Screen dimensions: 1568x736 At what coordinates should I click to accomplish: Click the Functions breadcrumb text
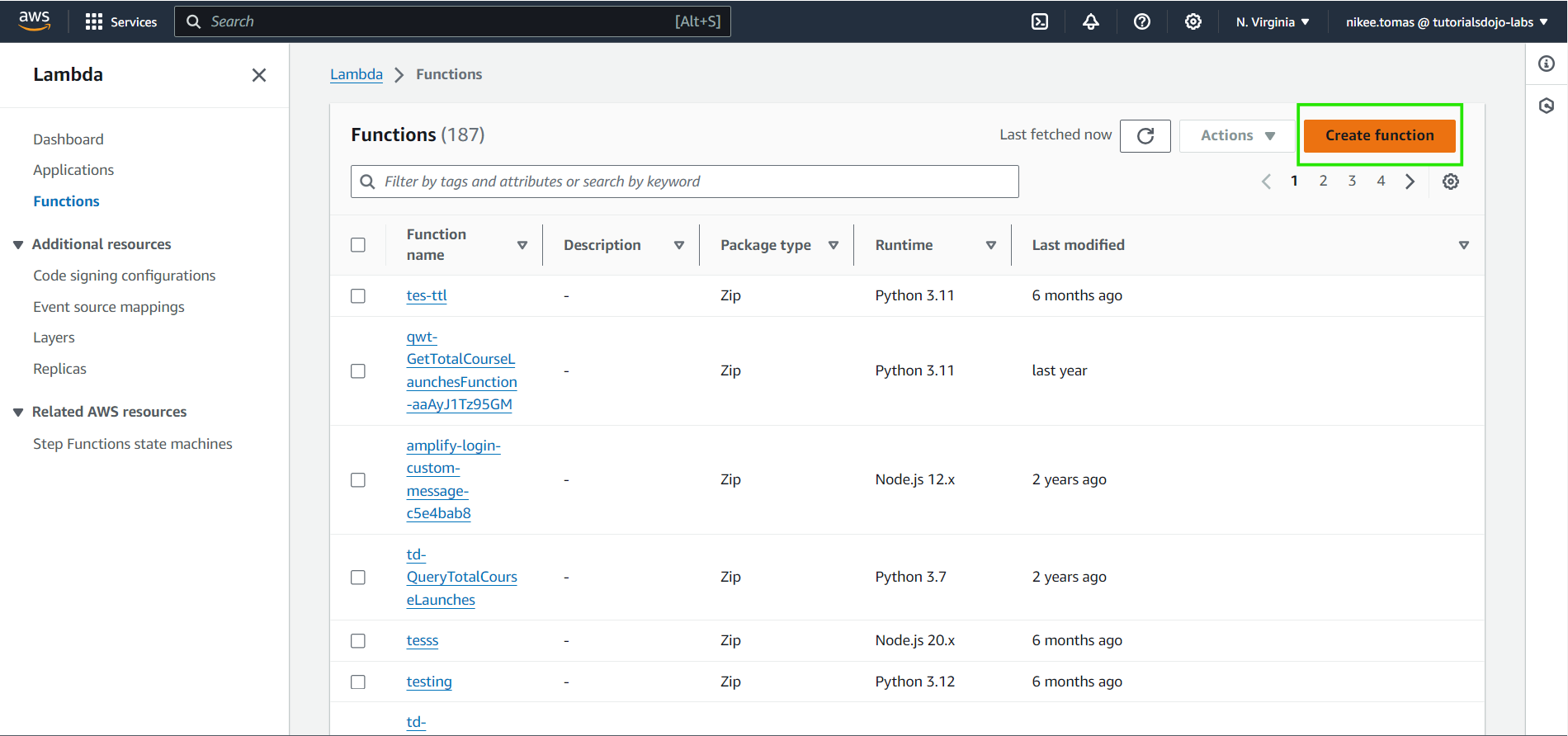[x=449, y=74]
